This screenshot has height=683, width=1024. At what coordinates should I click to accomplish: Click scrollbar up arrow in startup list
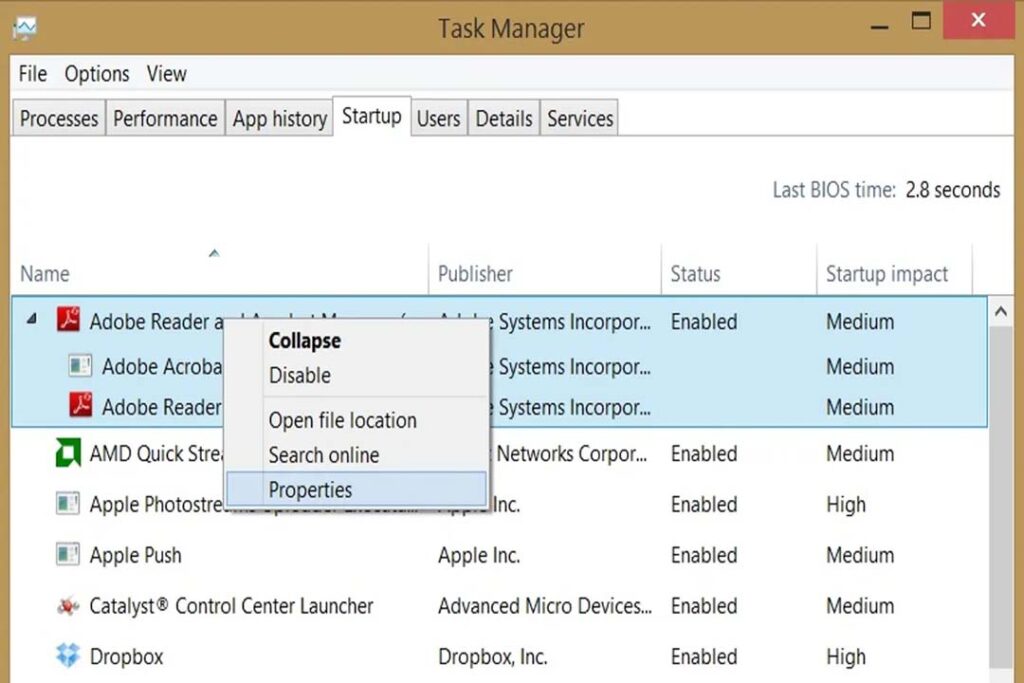point(1000,312)
